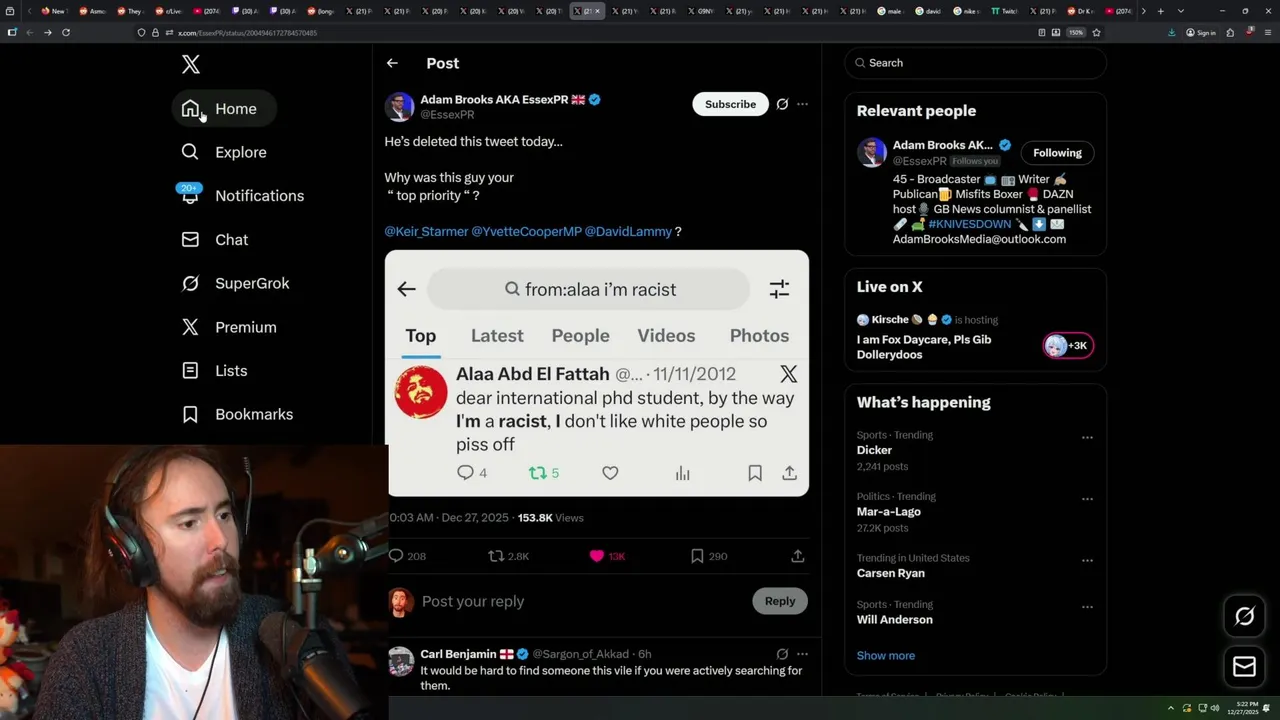The width and height of the screenshot is (1280, 720).
Task: Click the X logo in sidebar
Action: click(191, 65)
